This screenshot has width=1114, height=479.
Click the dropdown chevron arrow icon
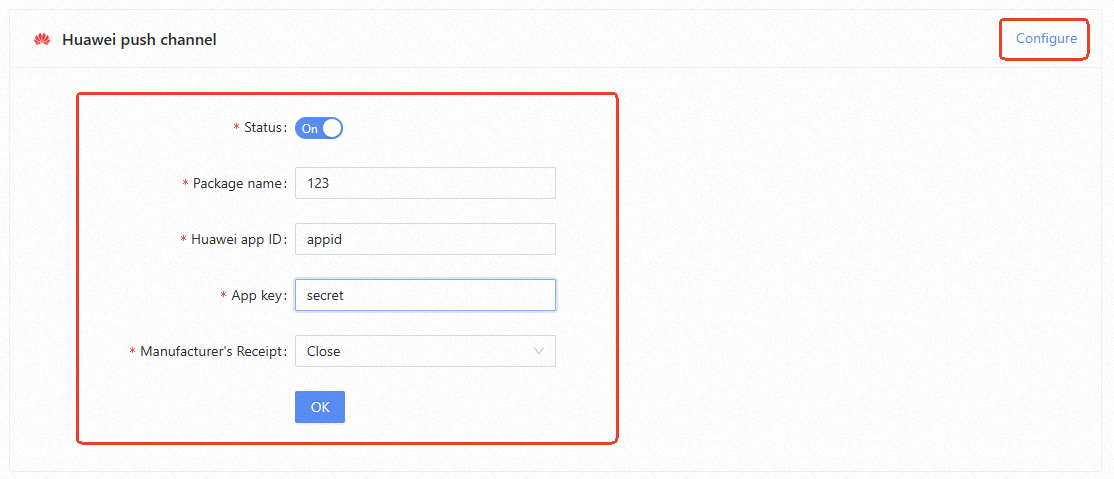[539, 351]
